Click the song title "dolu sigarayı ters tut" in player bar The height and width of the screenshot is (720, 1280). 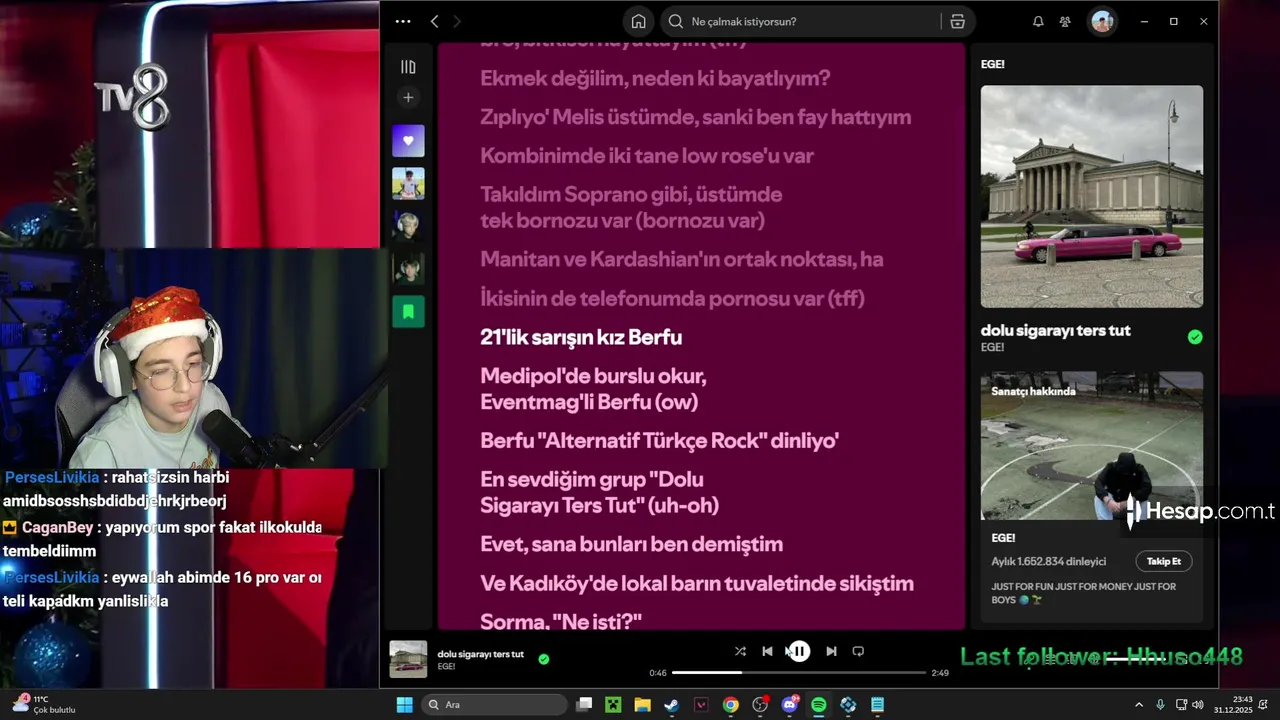pos(481,654)
